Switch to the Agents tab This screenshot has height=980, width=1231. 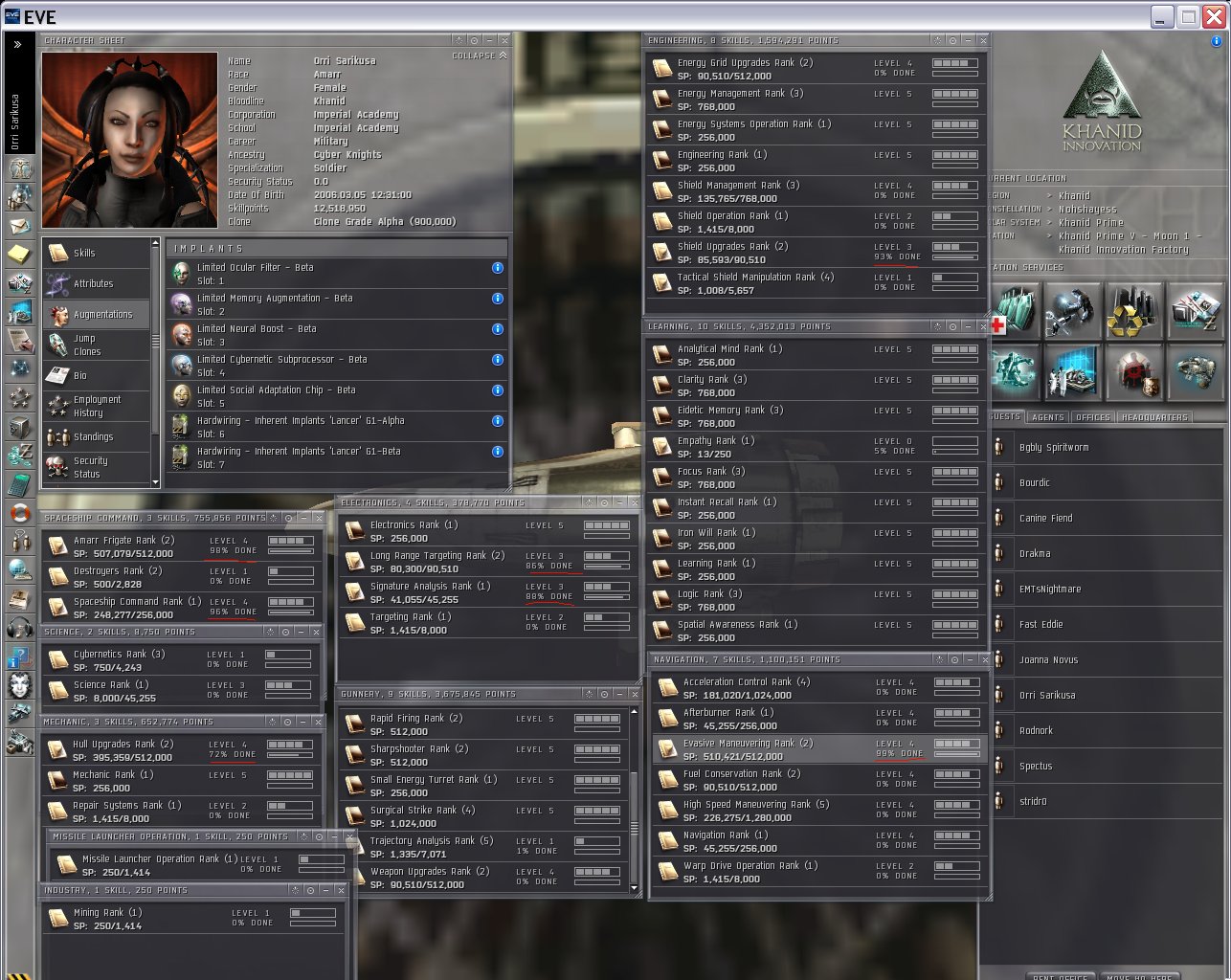pyautogui.click(x=1048, y=417)
